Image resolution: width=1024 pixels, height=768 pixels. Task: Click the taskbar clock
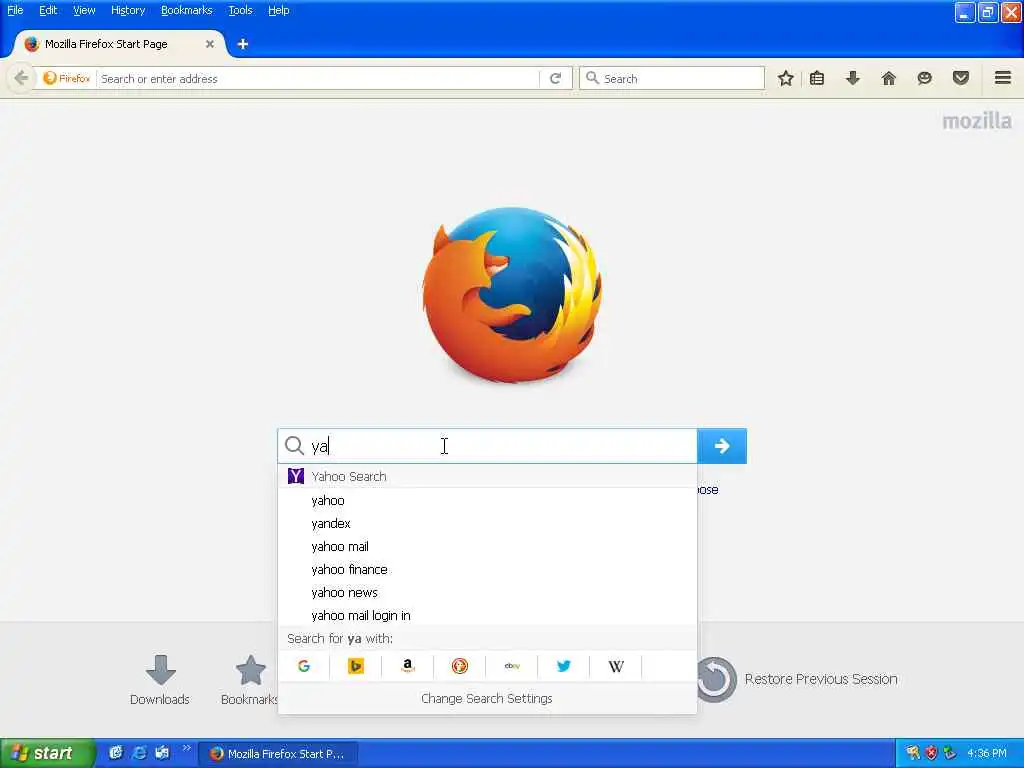[x=986, y=754]
